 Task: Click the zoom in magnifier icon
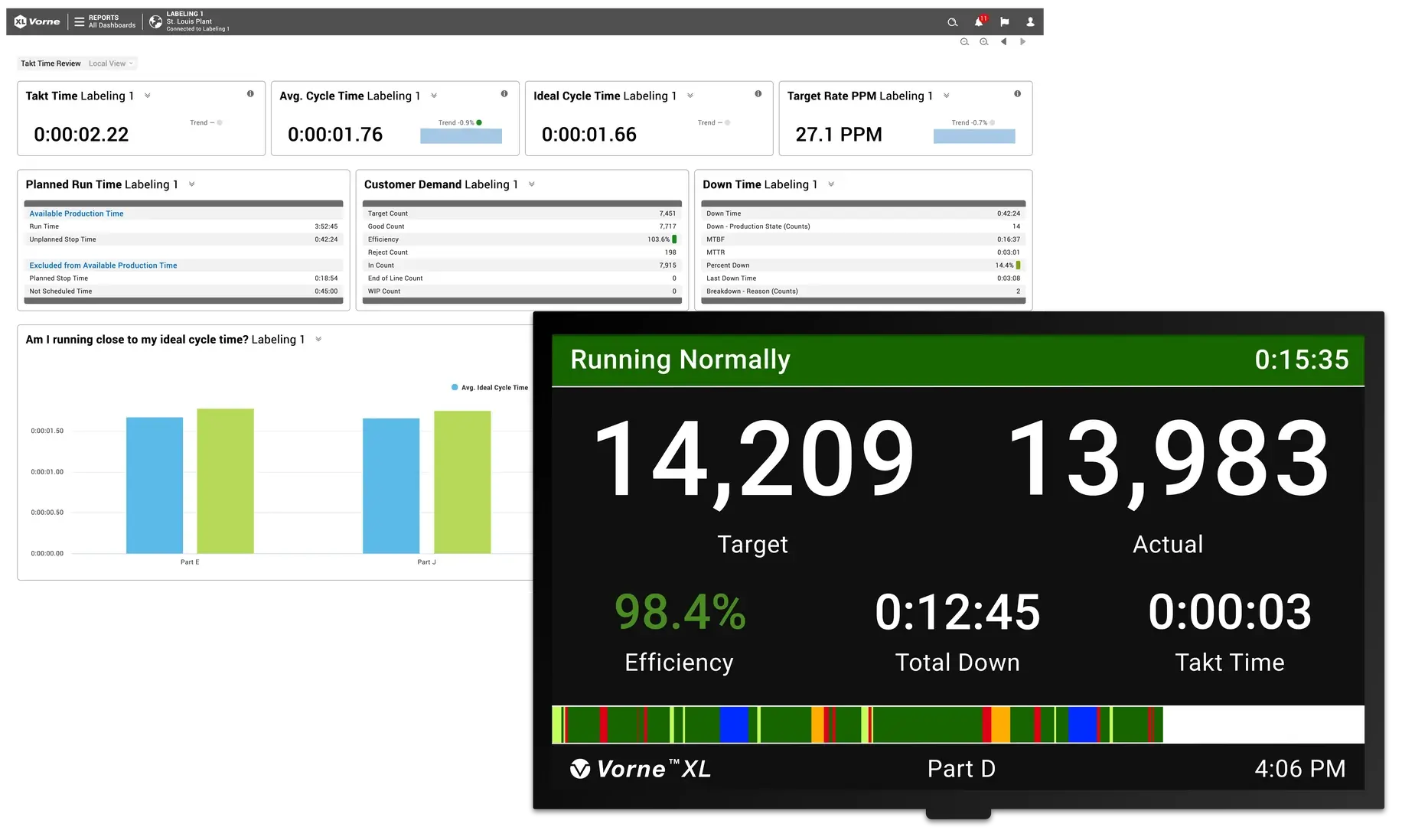coord(984,42)
